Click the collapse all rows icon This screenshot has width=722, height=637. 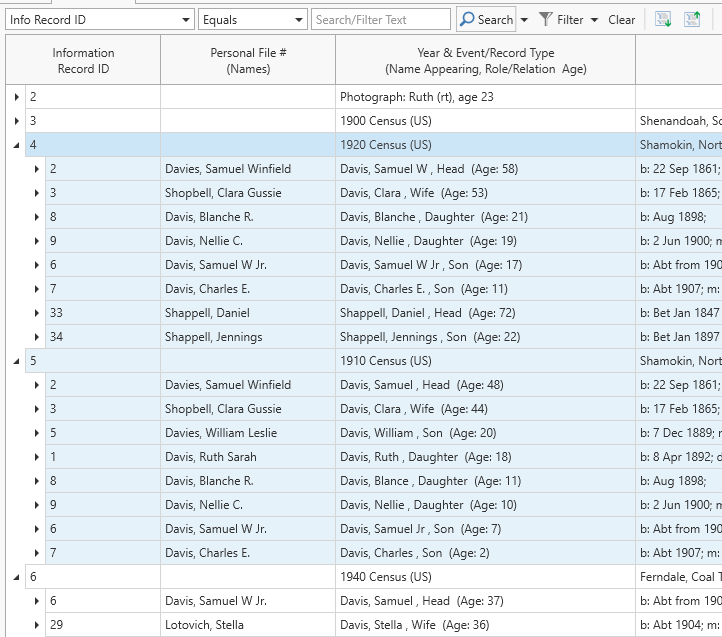(x=692, y=19)
